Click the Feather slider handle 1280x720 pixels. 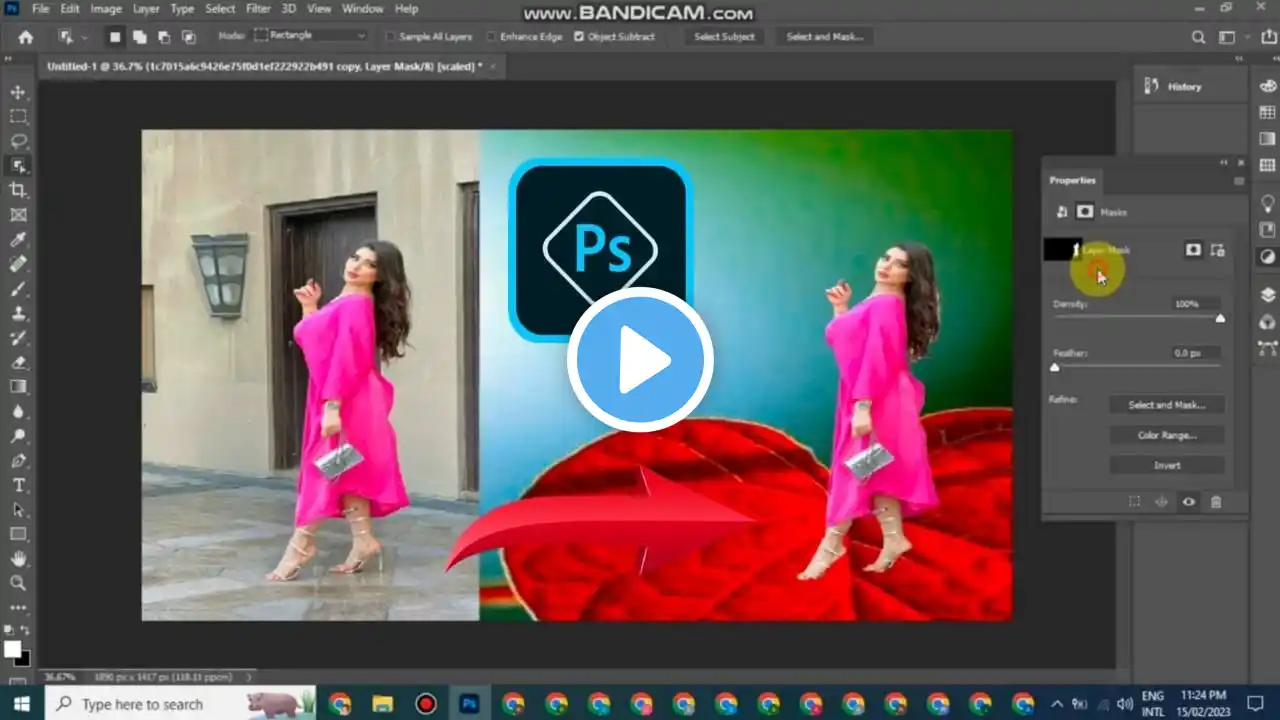1054,368
